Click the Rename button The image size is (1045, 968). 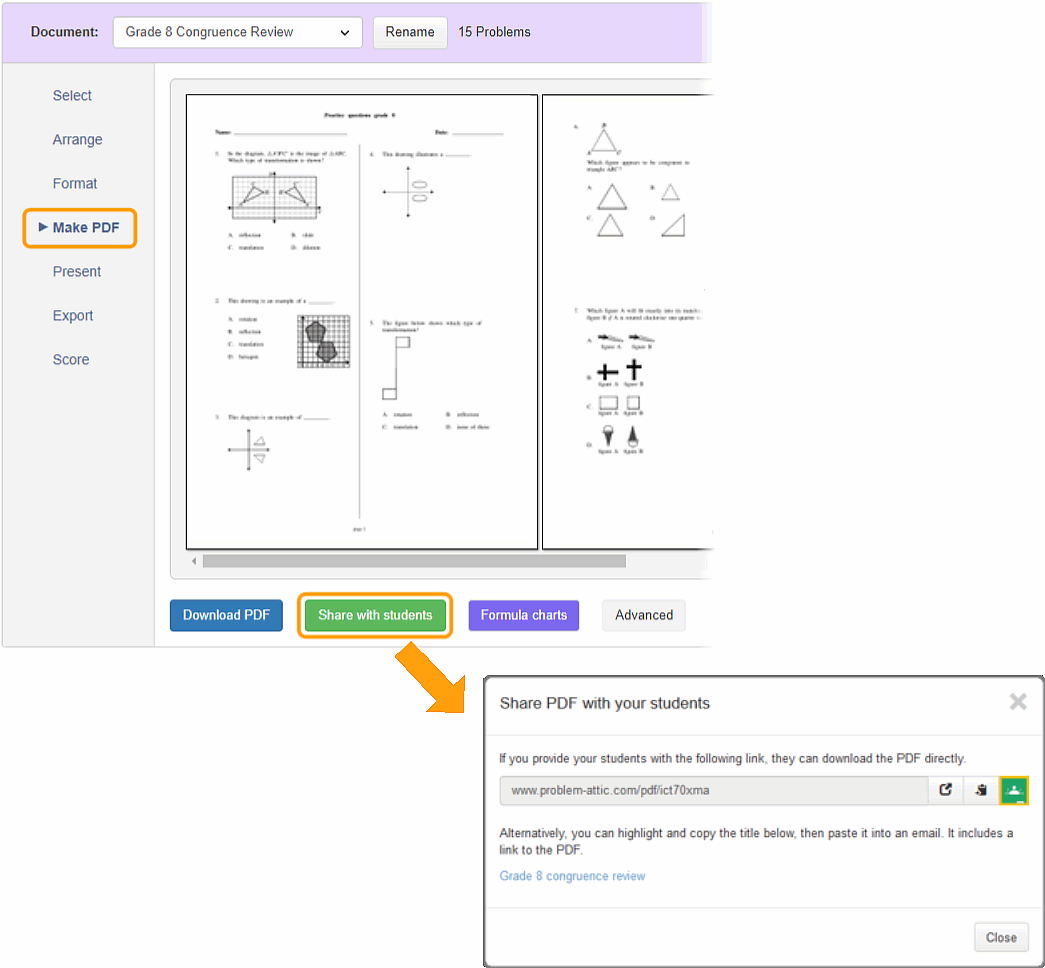pos(410,32)
